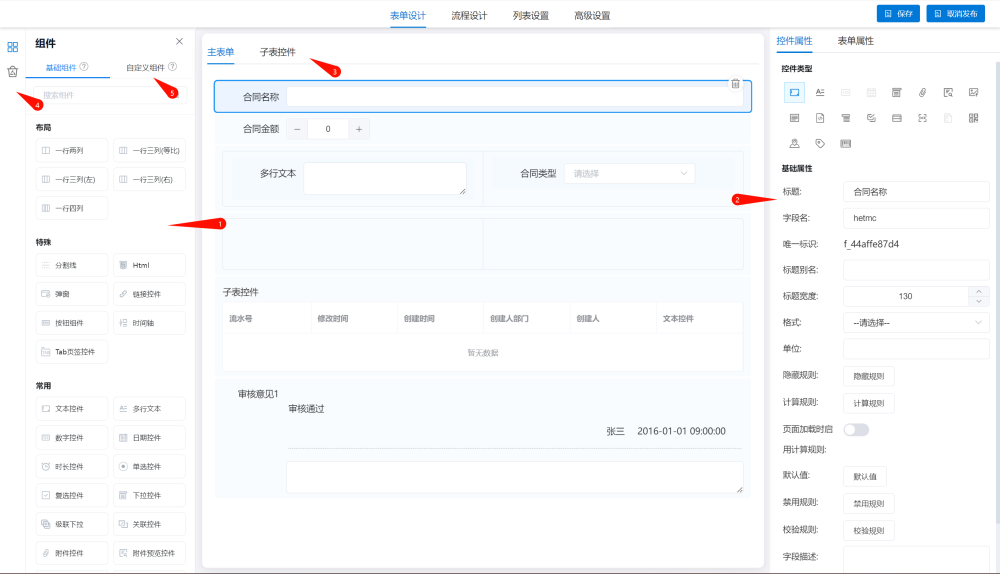Increase 合同金额 with the plus button
1000x574 pixels.
click(x=359, y=129)
